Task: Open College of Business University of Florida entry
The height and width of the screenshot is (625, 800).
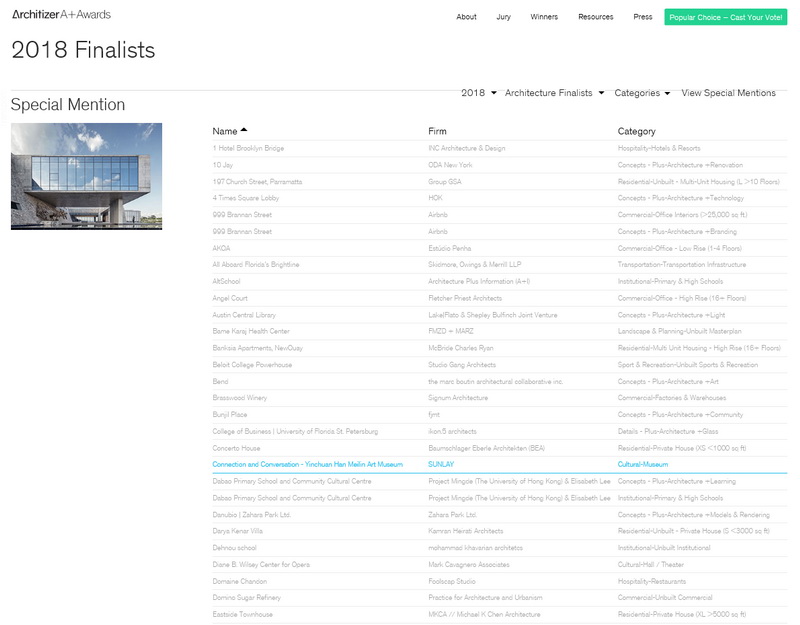Action: point(295,431)
